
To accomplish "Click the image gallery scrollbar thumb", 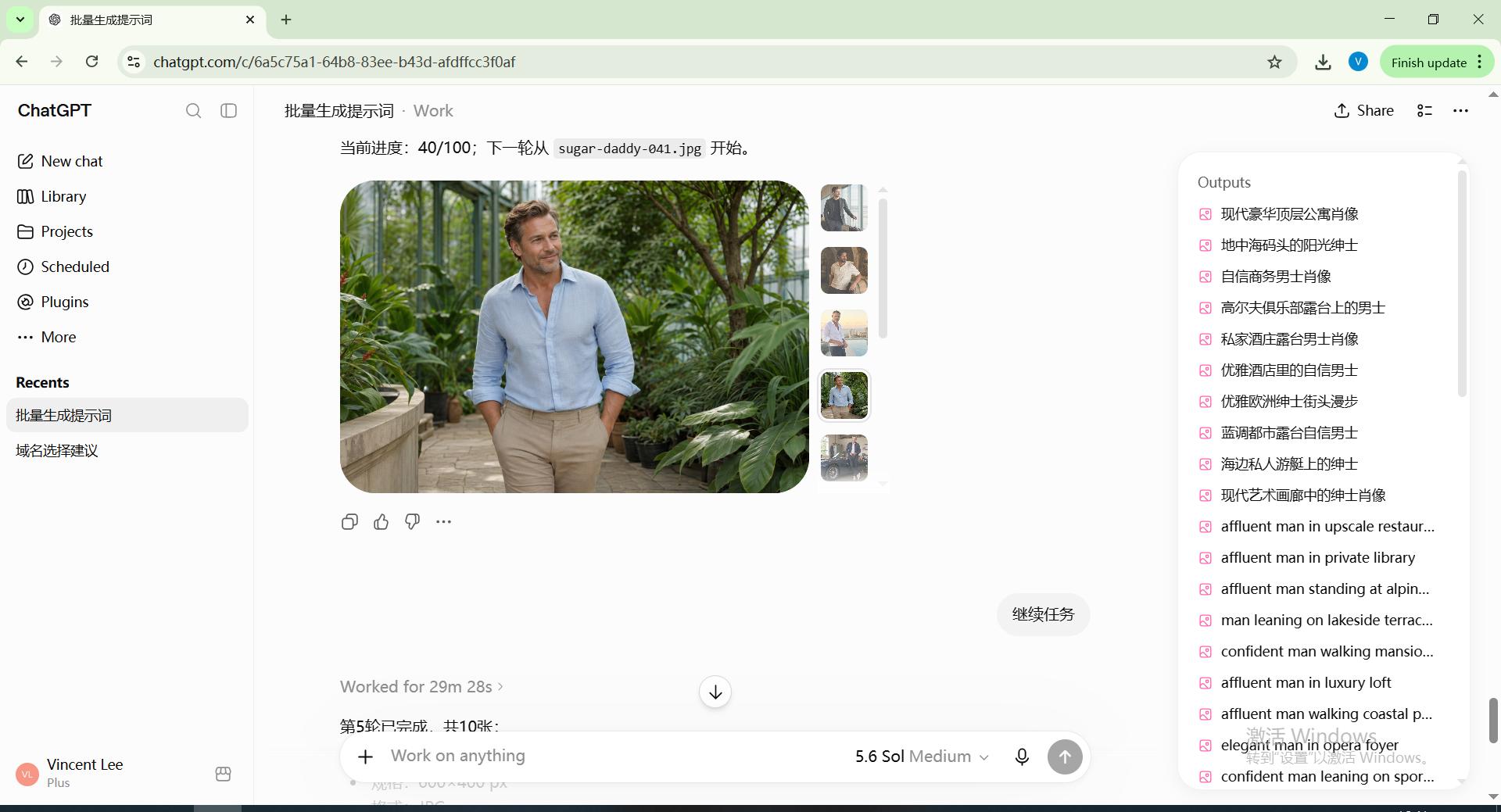I will [x=883, y=268].
